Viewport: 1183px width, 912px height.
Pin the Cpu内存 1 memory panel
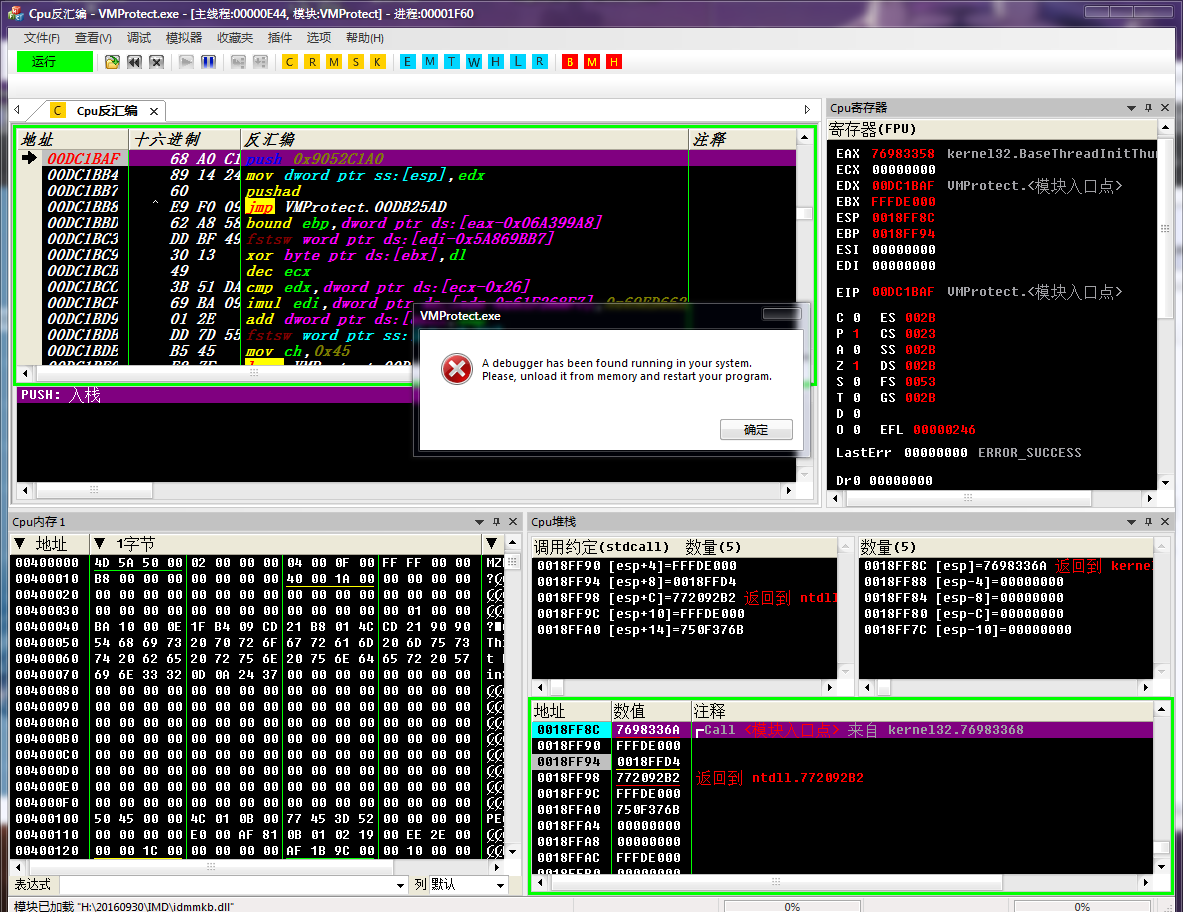point(496,521)
